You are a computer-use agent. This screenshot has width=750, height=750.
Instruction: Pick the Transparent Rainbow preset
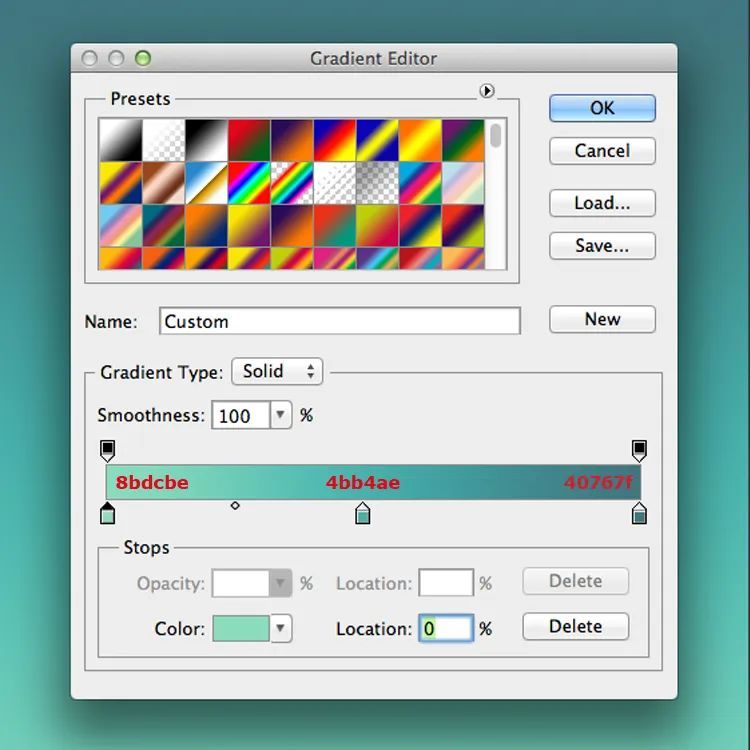coord(292,183)
